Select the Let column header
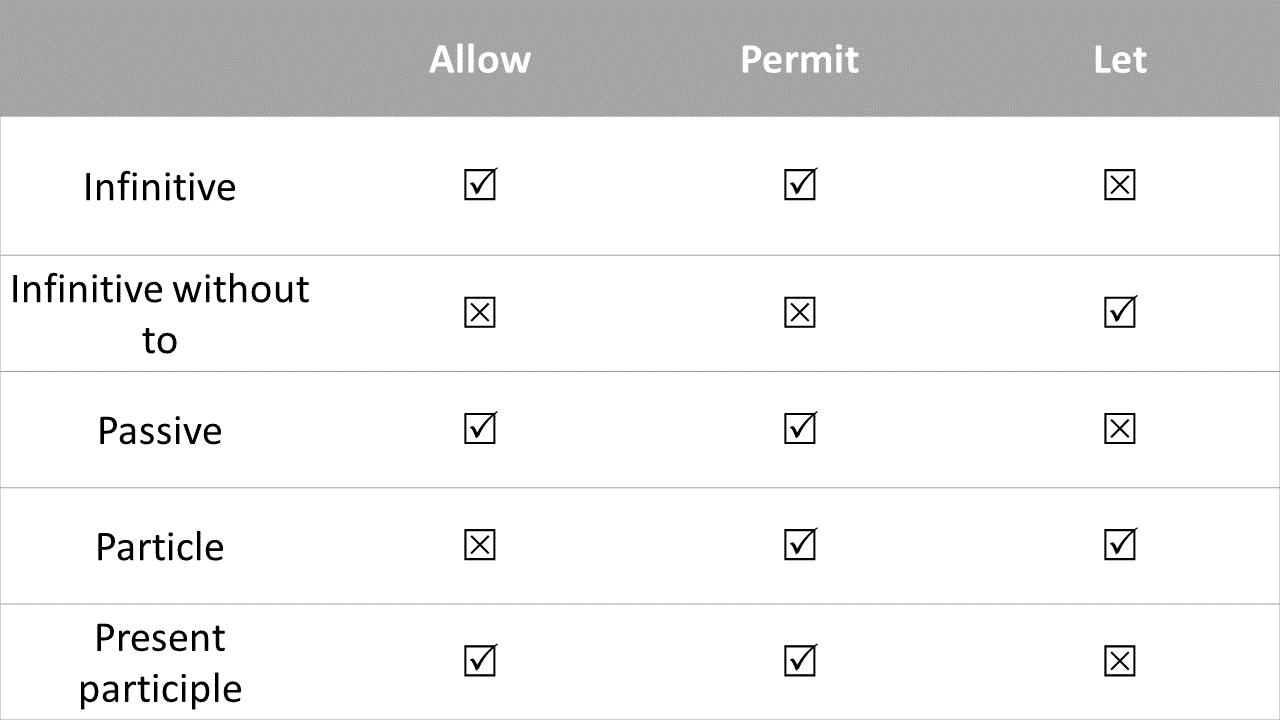The width and height of the screenshot is (1280, 720). pos(1120,60)
